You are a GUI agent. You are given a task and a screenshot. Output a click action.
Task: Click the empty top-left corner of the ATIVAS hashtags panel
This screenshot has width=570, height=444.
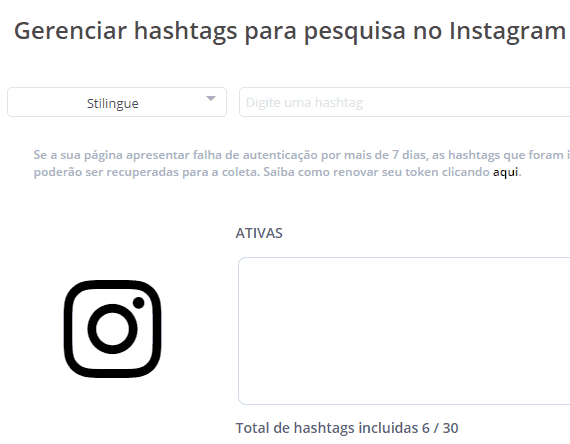(x=251, y=269)
